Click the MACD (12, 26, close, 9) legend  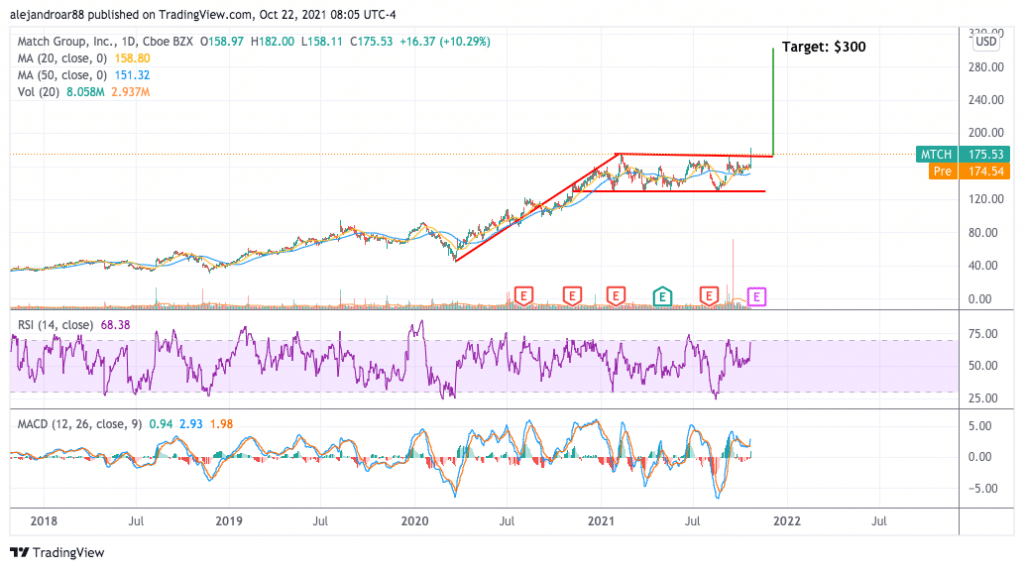[80, 424]
